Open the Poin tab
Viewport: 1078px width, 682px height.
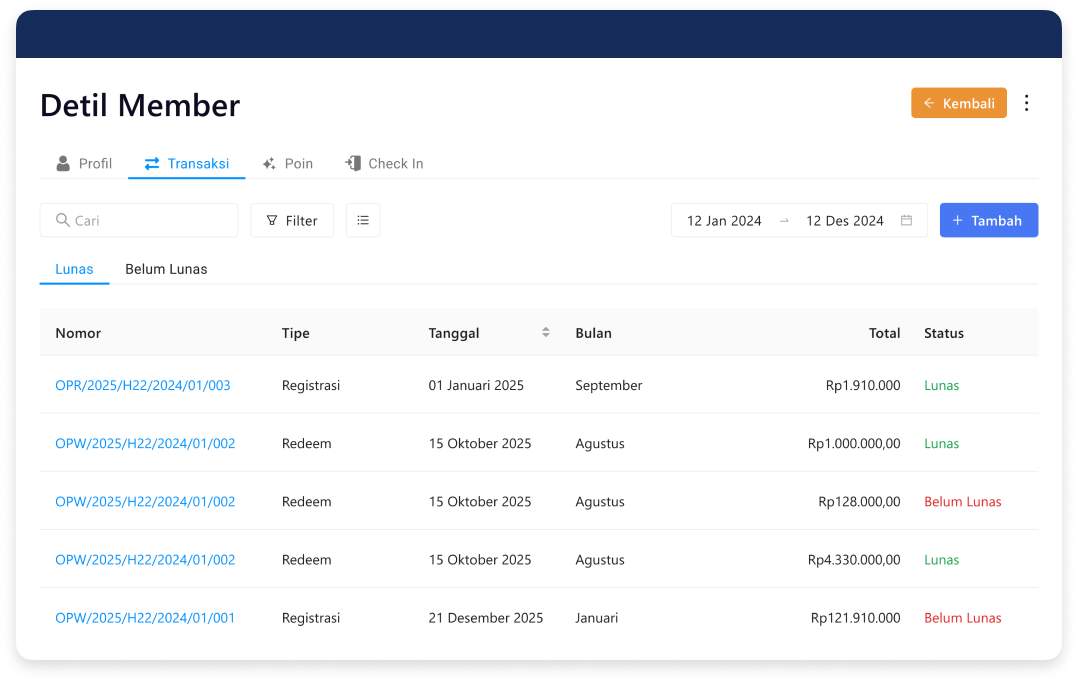click(x=287, y=164)
